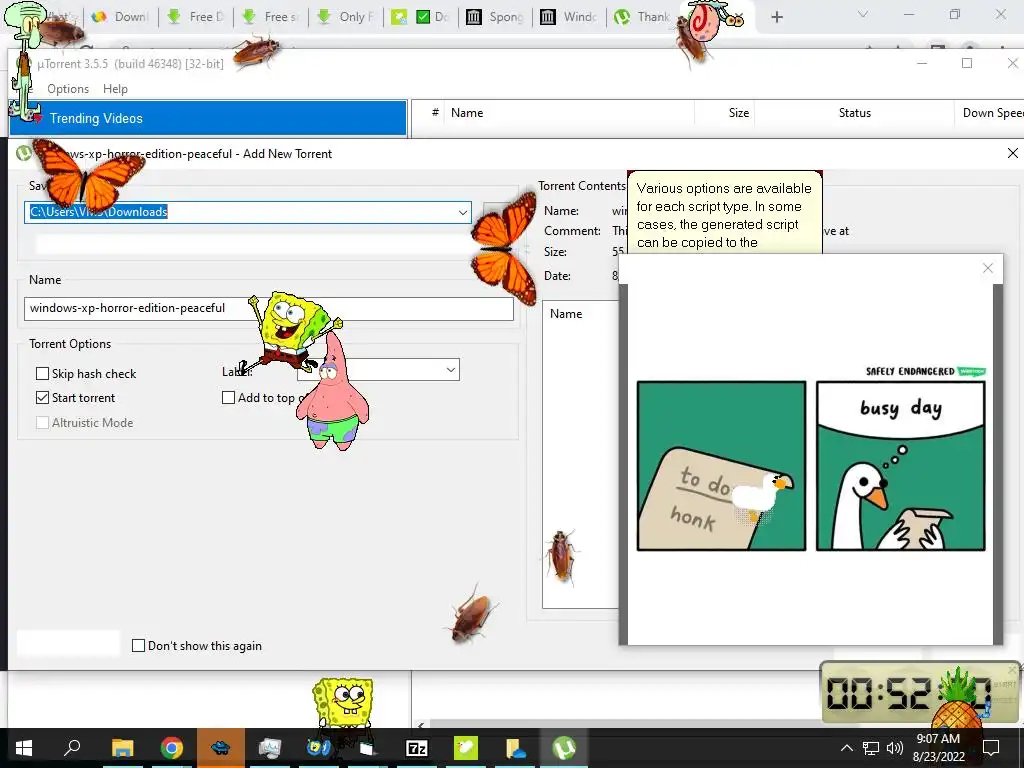Uncheck the Start torrent checkbox
This screenshot has width=1024, height=768.
[42, 398]
